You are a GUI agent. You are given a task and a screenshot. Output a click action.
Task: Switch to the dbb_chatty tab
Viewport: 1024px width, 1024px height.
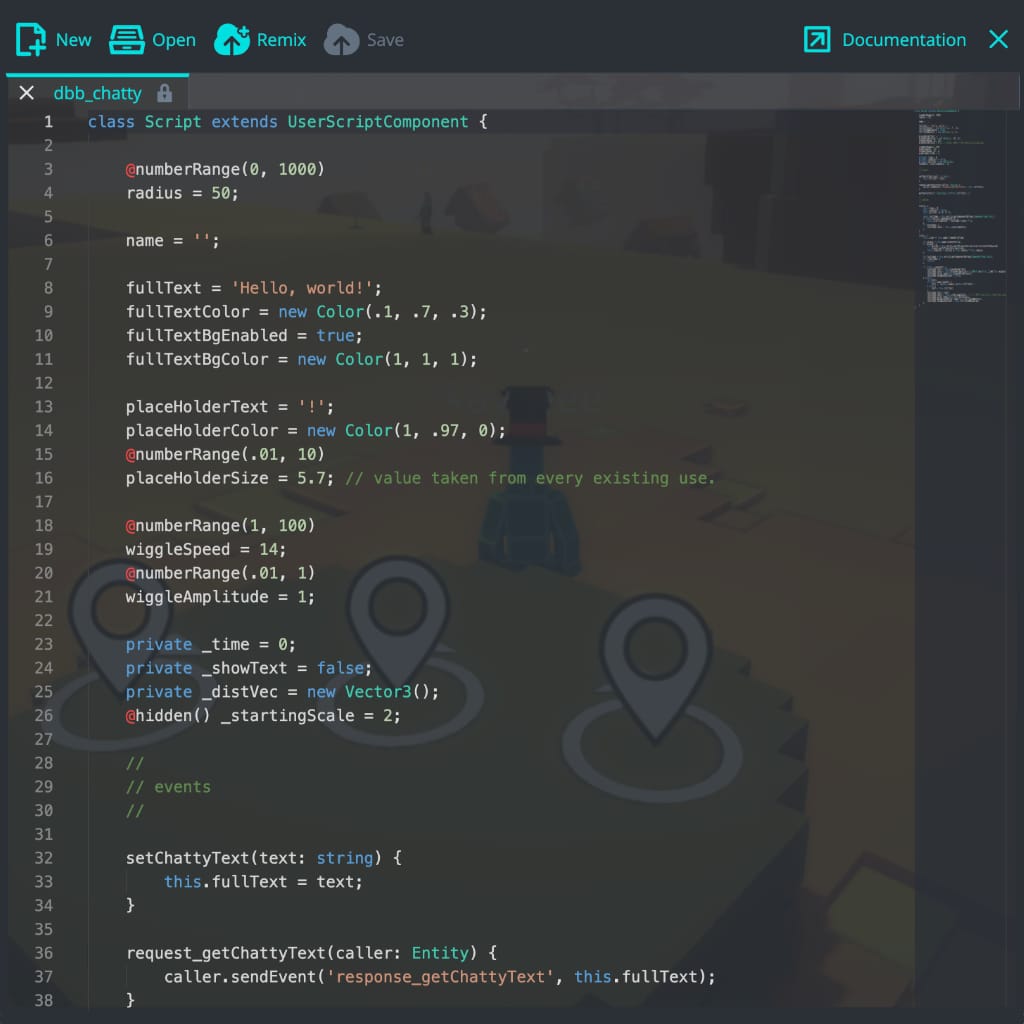point(97,93)
